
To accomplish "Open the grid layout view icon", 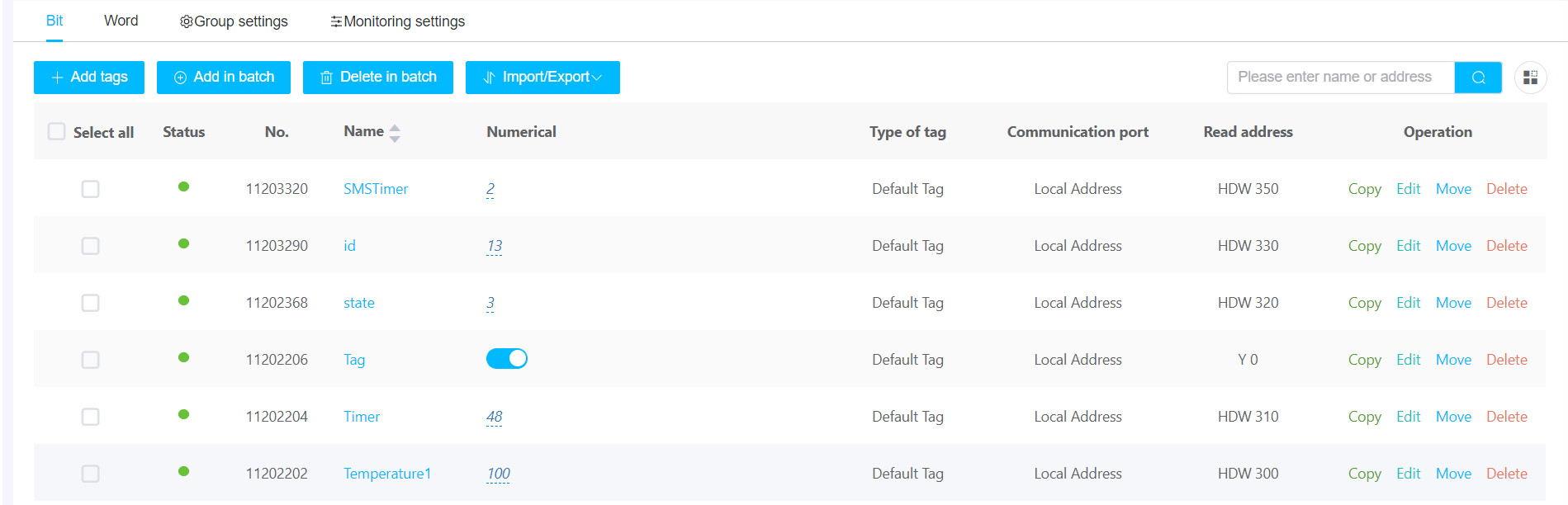I will pyautogui.click(x=1530, y=78).
